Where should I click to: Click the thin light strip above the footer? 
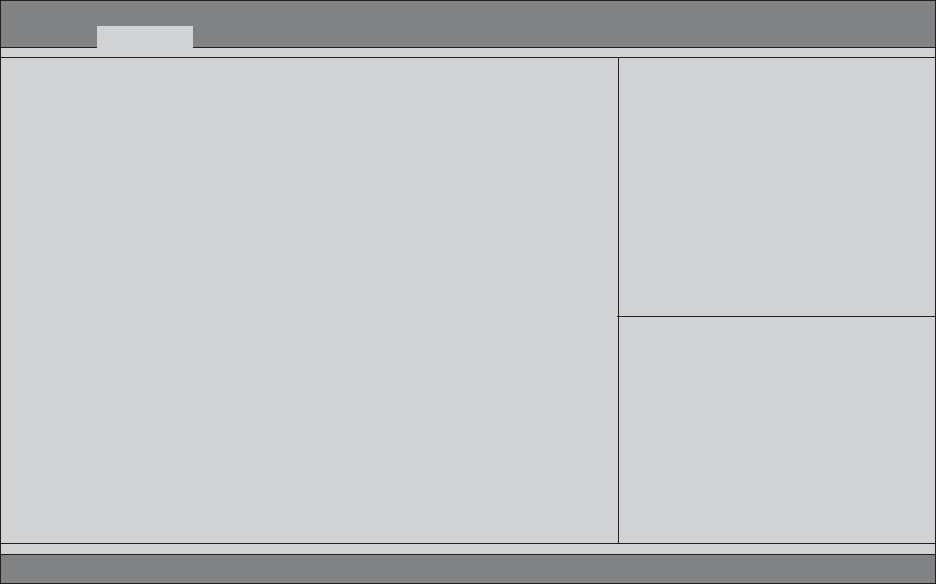point(468,549)
